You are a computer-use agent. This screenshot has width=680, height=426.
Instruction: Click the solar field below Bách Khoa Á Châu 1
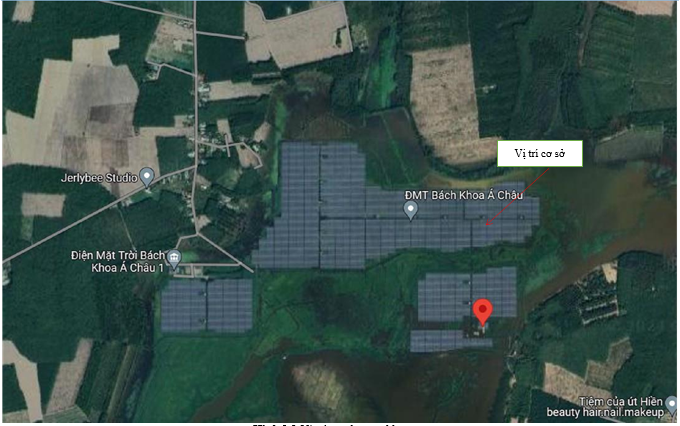[x=207, y=305]
